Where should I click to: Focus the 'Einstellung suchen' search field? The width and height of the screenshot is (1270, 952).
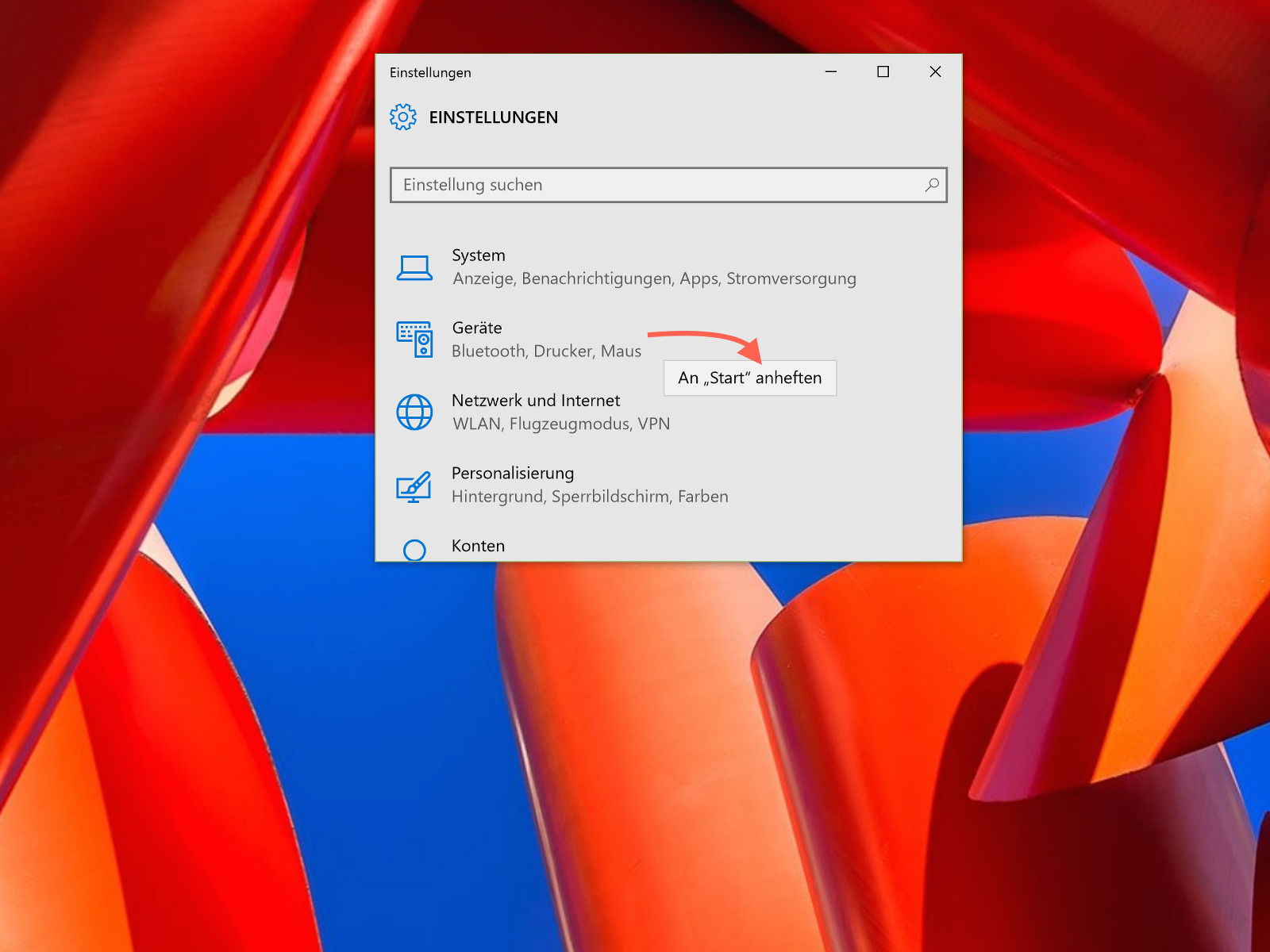[x=668, y=185]
